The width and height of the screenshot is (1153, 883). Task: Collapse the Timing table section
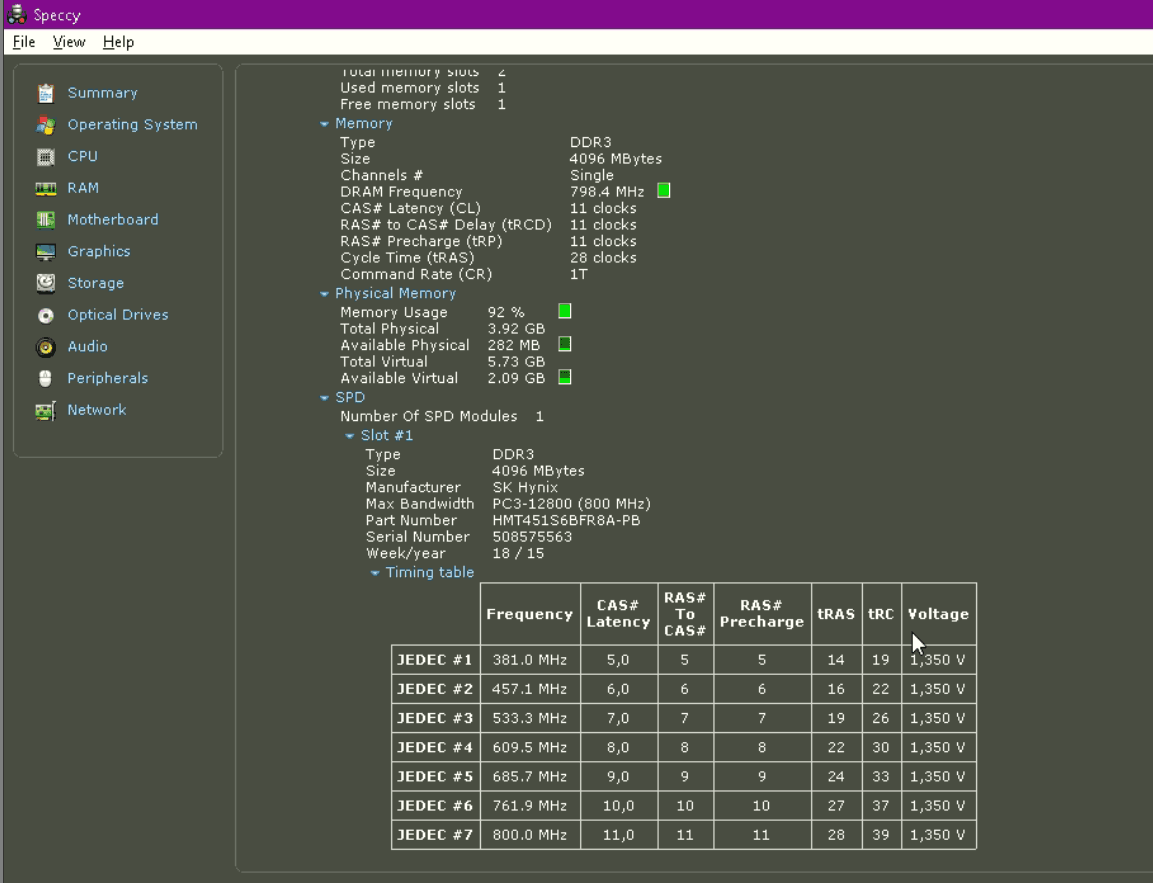(375, 573)
